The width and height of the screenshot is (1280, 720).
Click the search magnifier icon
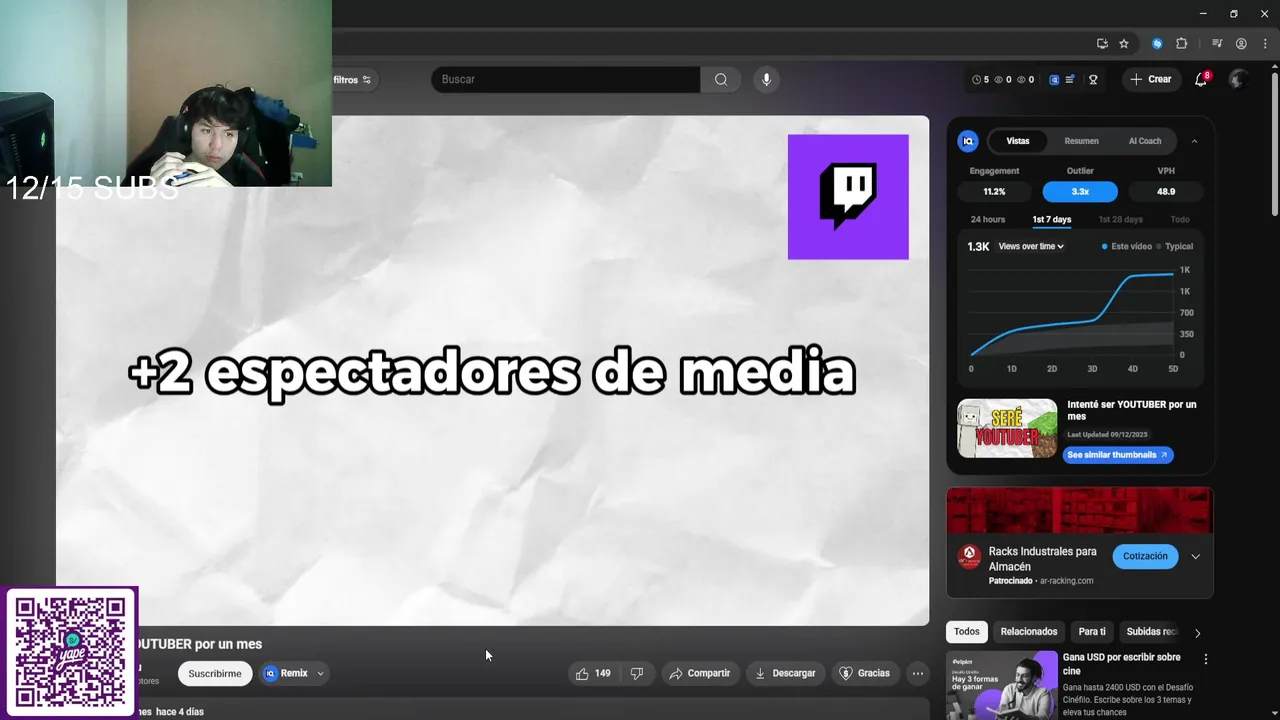[721, 79]
